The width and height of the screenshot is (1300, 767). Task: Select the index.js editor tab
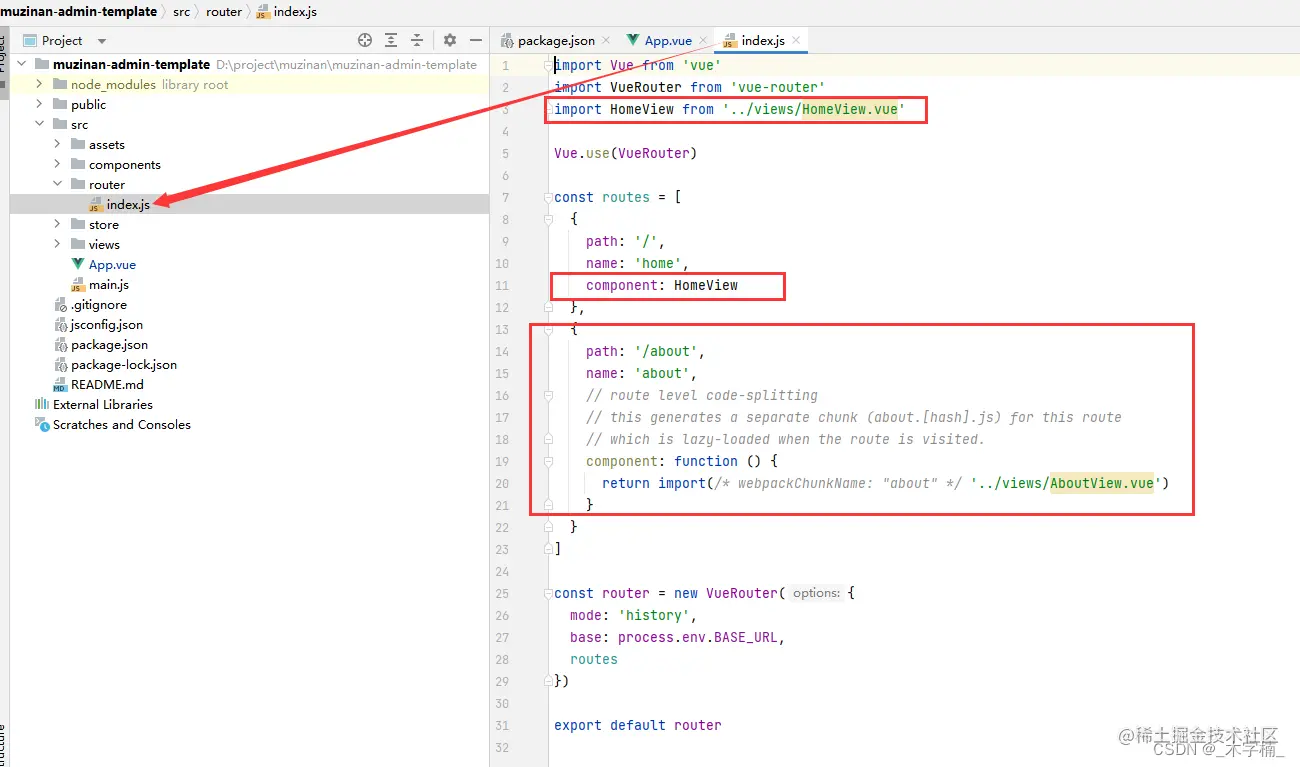[x=763, y=41]
